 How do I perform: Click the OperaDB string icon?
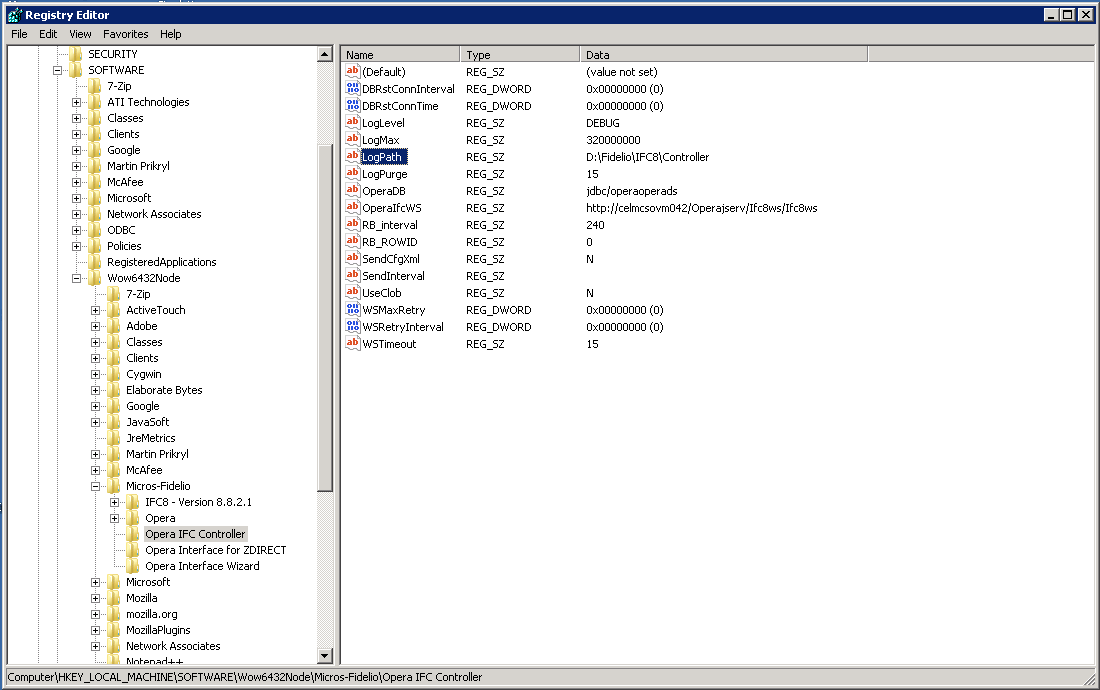tap(352, 191)
